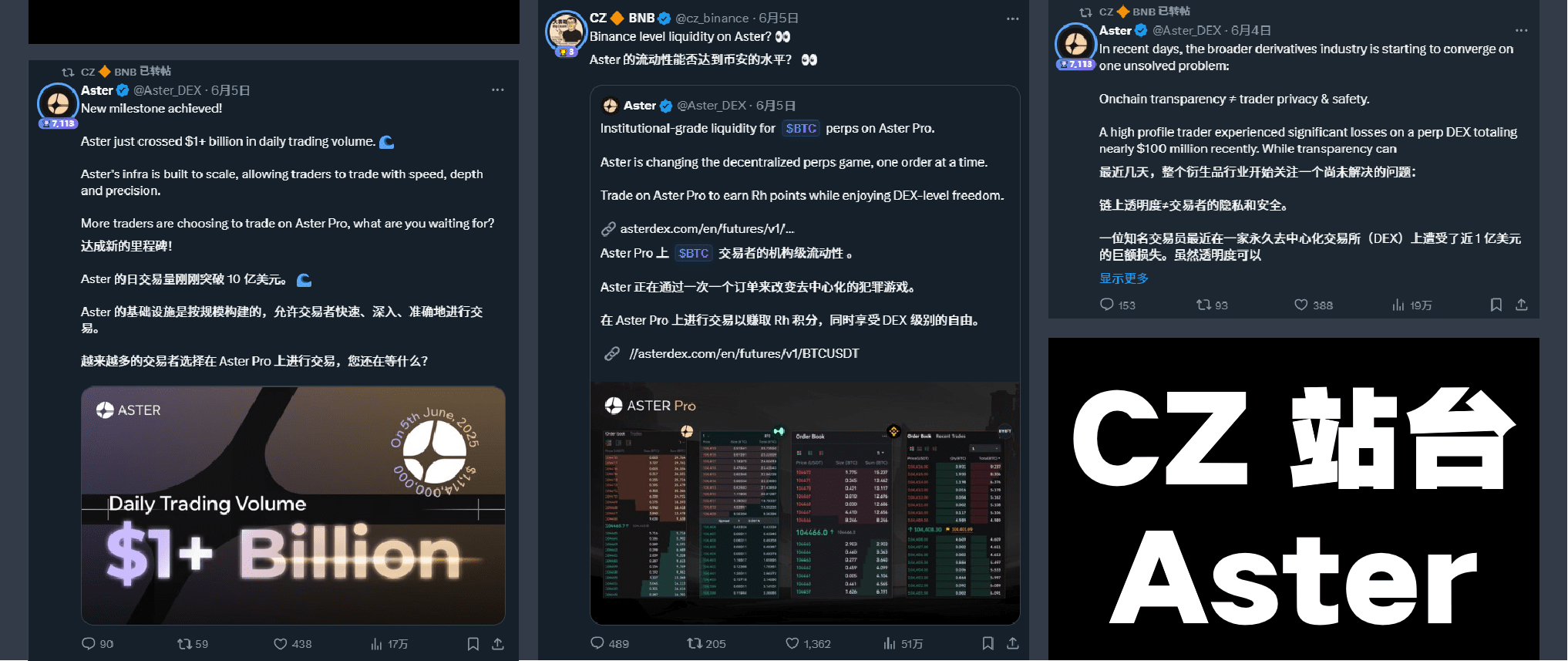The image size is (1568, 661).
Task: Open more options on Aster June 5 tweet
Action: [498, 90]
